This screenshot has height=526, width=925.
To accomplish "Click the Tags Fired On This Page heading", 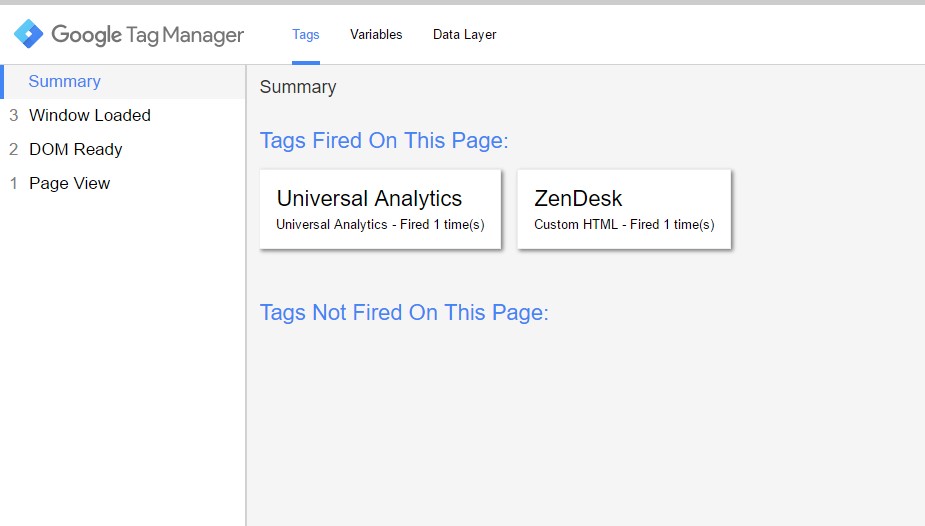I will (x=384, y=141).
